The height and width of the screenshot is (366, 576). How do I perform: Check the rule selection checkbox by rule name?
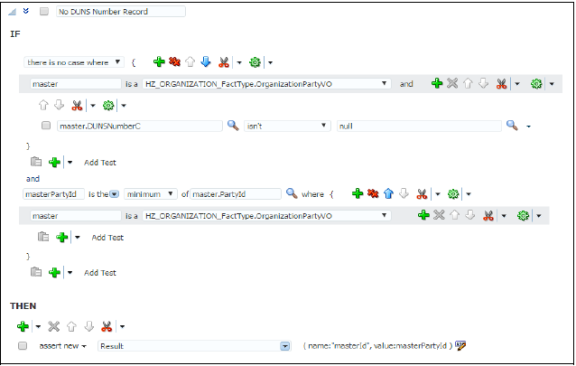coord(44,11)
